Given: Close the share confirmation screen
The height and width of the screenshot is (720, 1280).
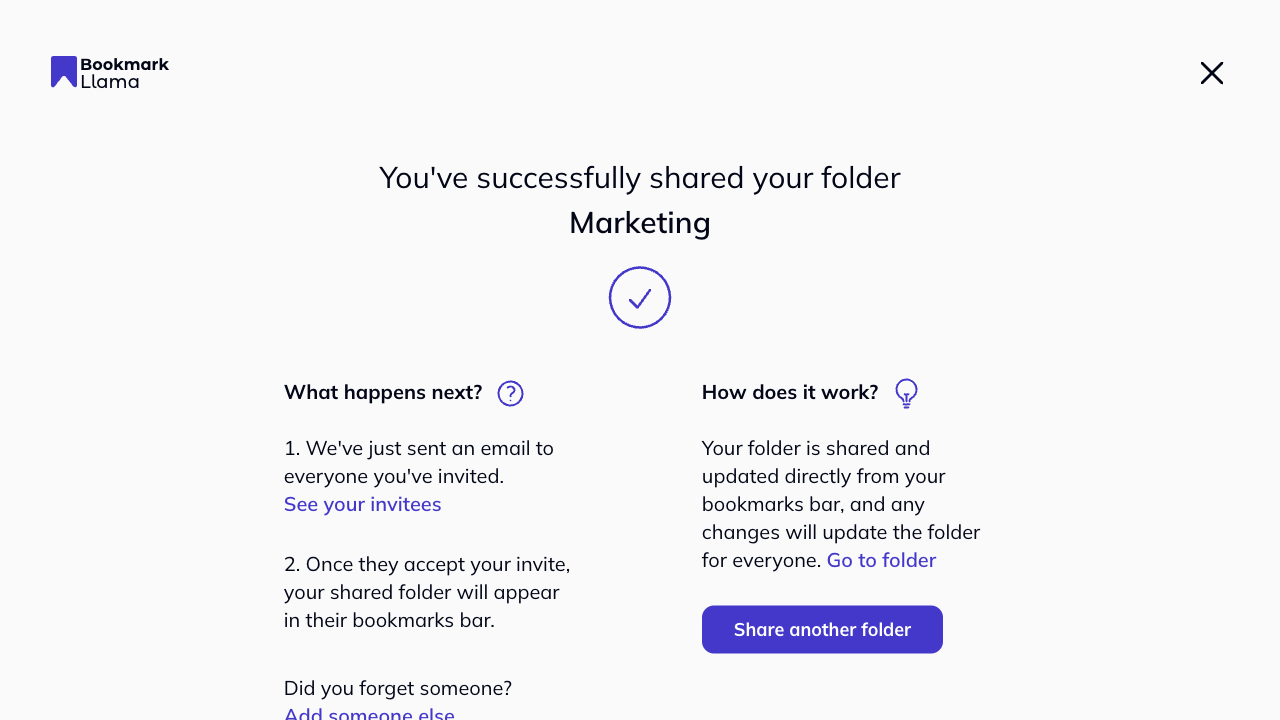Looking at the screenshot, I should click(1211, 73).
